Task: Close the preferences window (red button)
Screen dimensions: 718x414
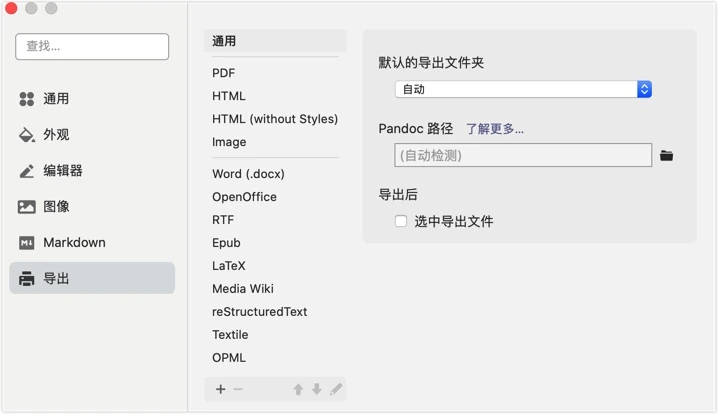Action: 11,8
